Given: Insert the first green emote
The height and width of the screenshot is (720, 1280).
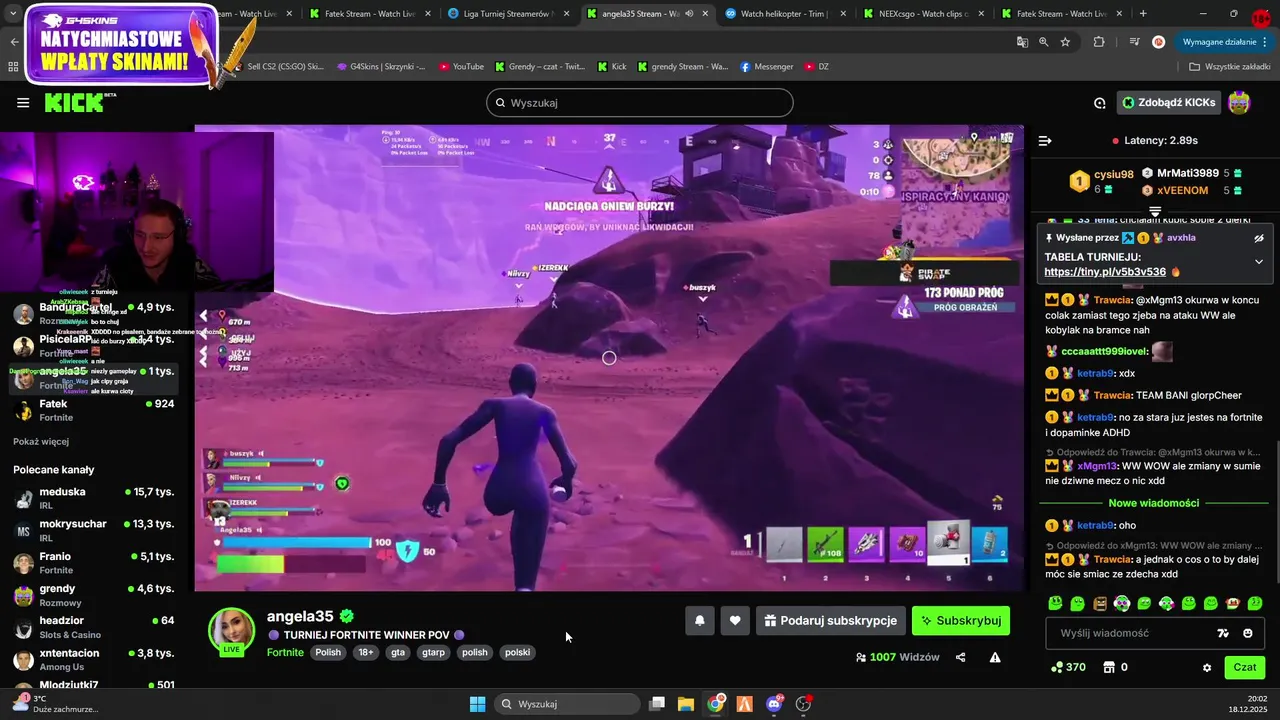Looking at the screenshot, I should (1056, 603).
